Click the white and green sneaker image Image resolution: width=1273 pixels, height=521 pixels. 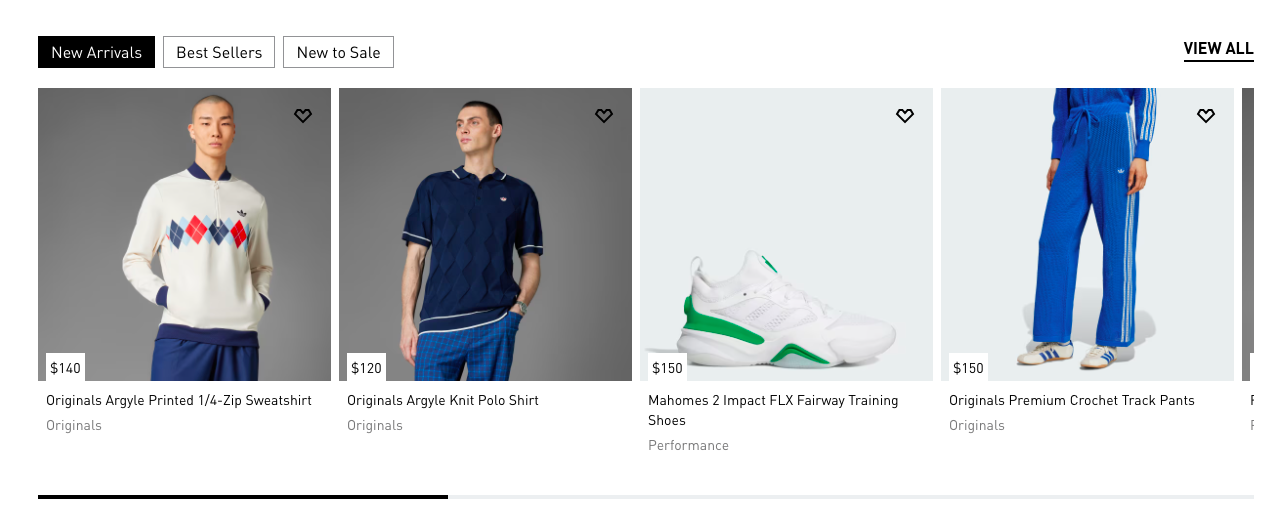786,300
